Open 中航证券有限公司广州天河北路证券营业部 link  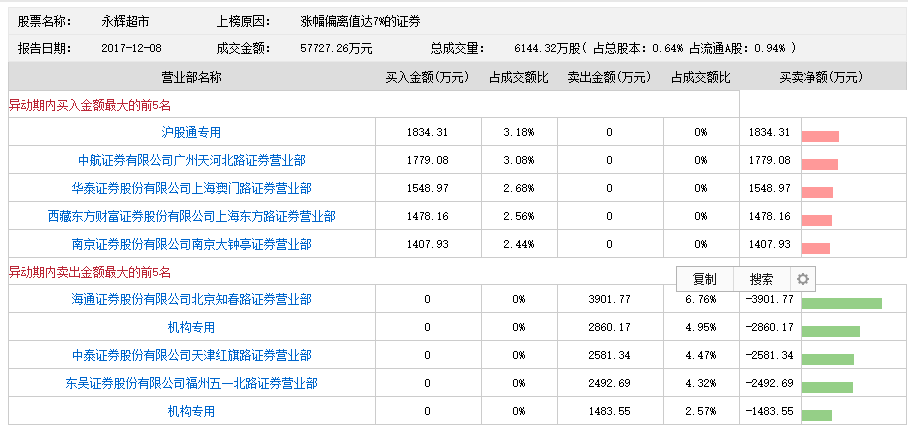192,160
